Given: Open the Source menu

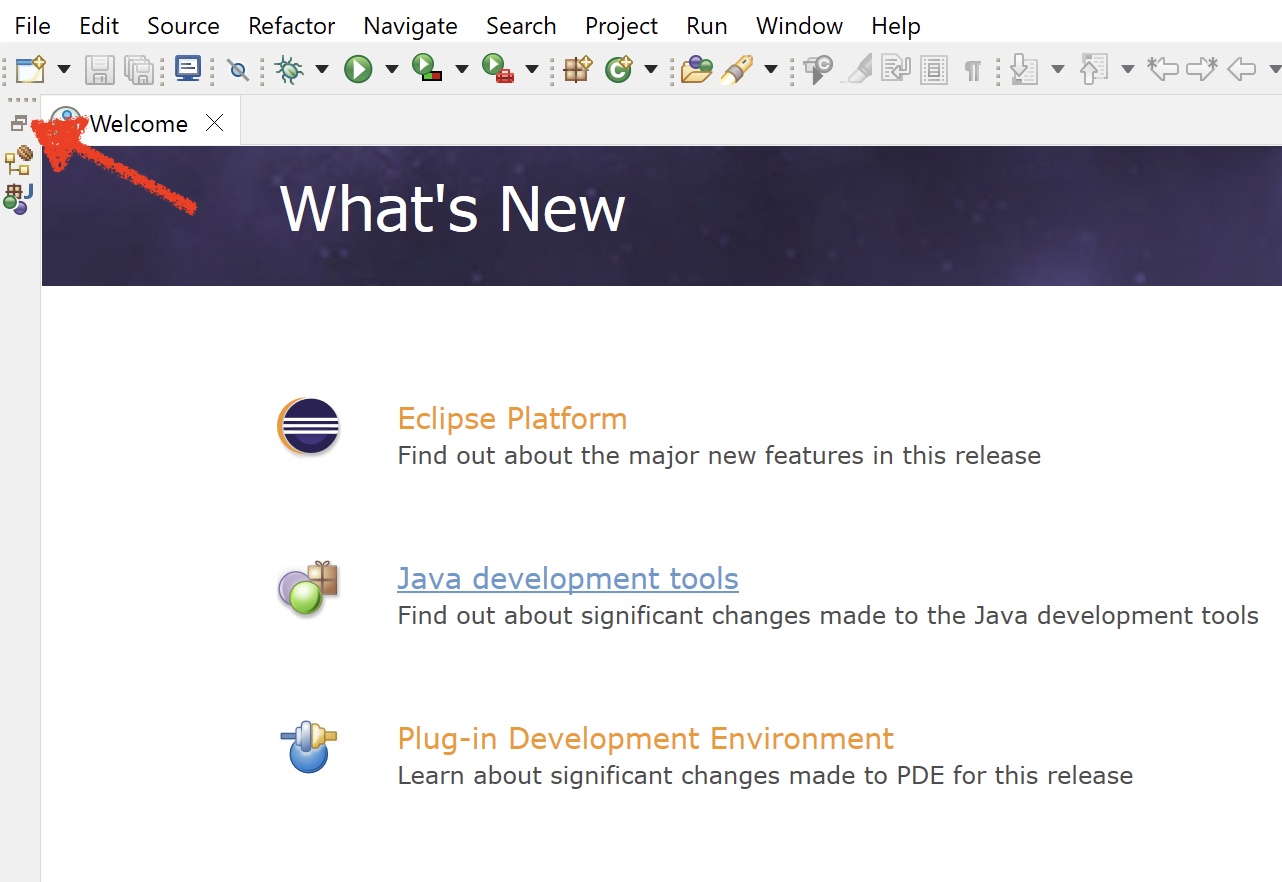Looking at the screenshot, I should click(x=183, y=26).
